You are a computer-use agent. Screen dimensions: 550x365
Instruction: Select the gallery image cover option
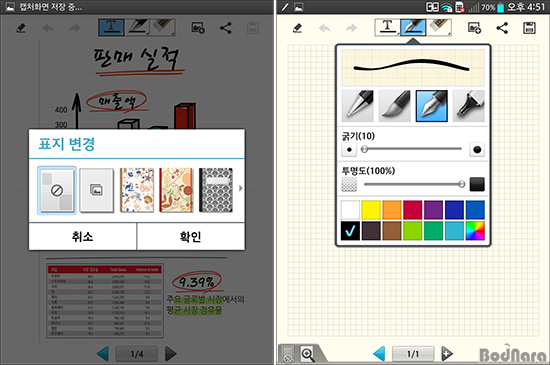[x=96, y=190]
